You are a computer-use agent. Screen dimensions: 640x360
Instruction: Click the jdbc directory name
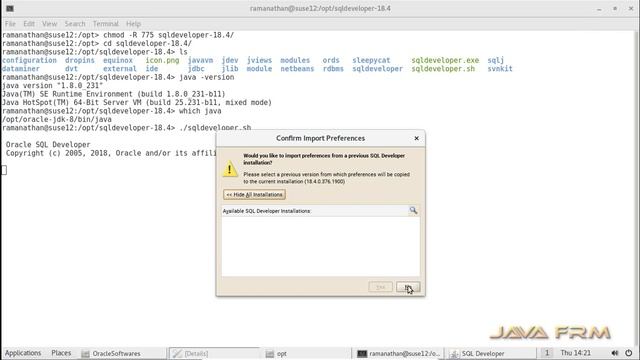(x=196, y=69)
